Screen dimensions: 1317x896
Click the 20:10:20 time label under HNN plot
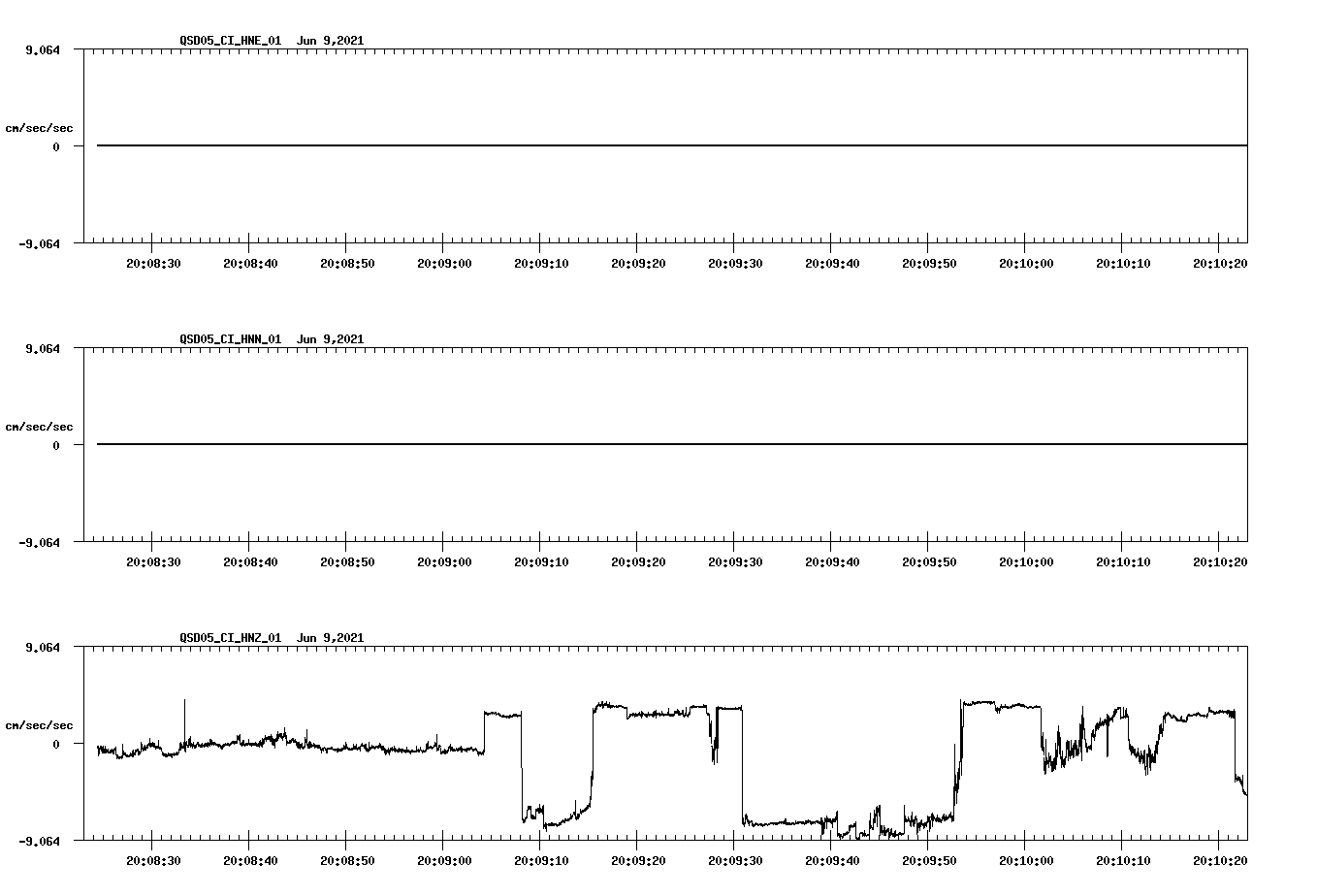point(1220,562)
